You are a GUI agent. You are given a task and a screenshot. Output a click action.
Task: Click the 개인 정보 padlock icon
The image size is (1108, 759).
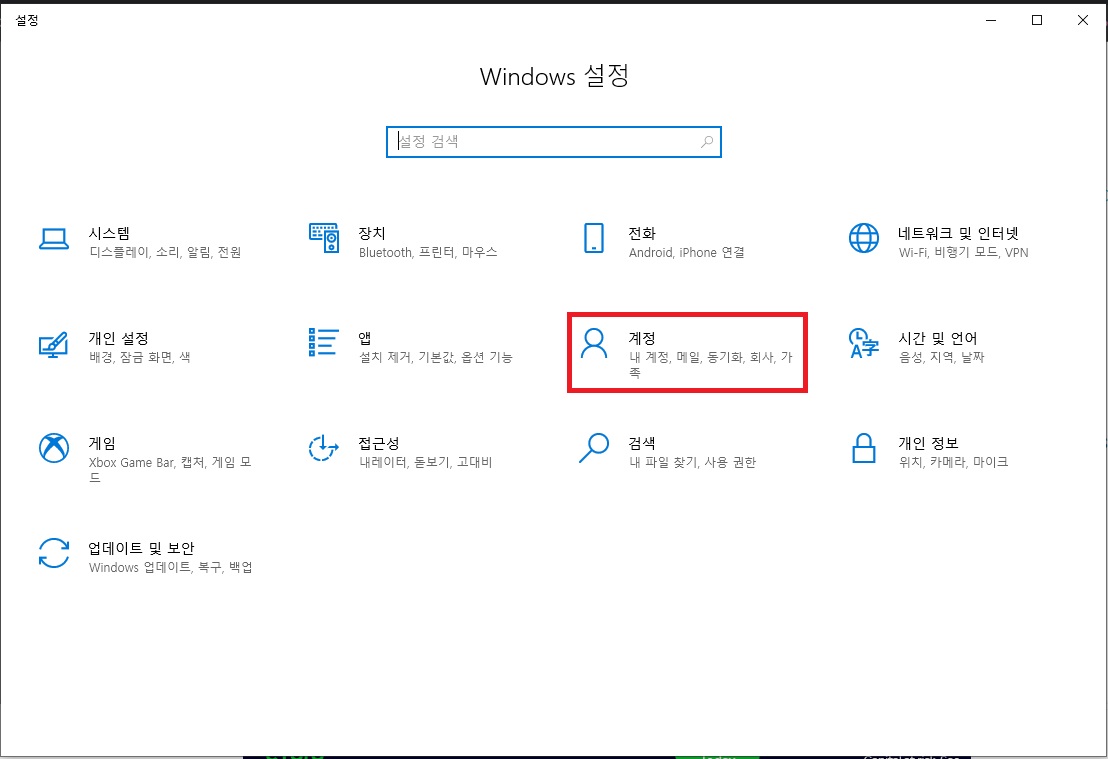click(x=864, y=448)
